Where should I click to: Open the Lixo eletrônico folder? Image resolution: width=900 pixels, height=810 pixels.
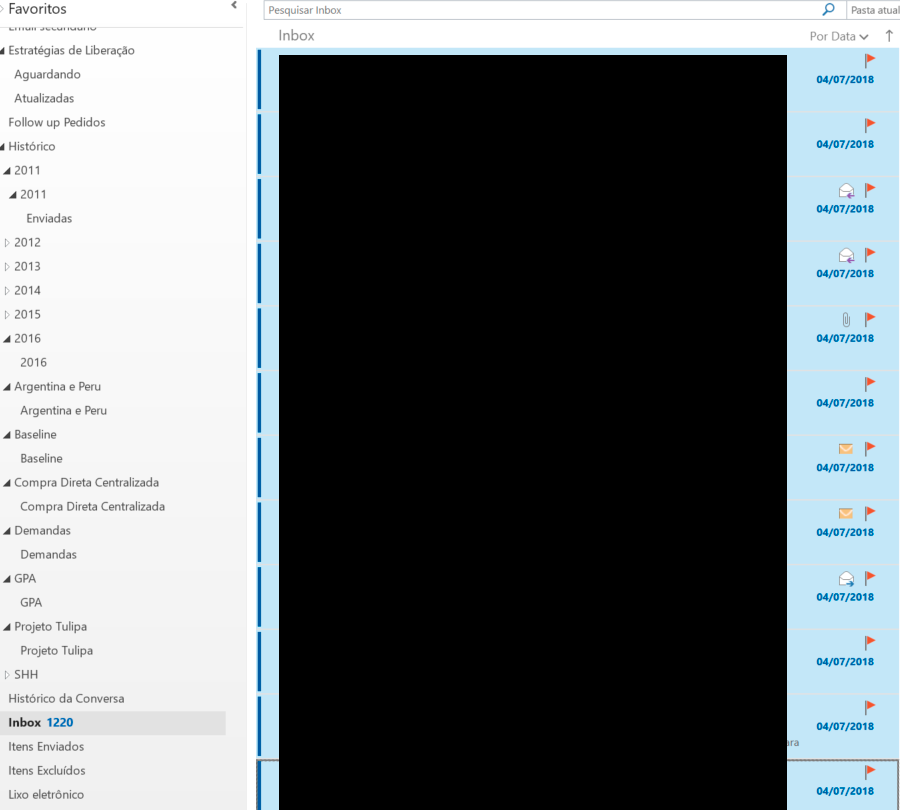click(46, 795)
